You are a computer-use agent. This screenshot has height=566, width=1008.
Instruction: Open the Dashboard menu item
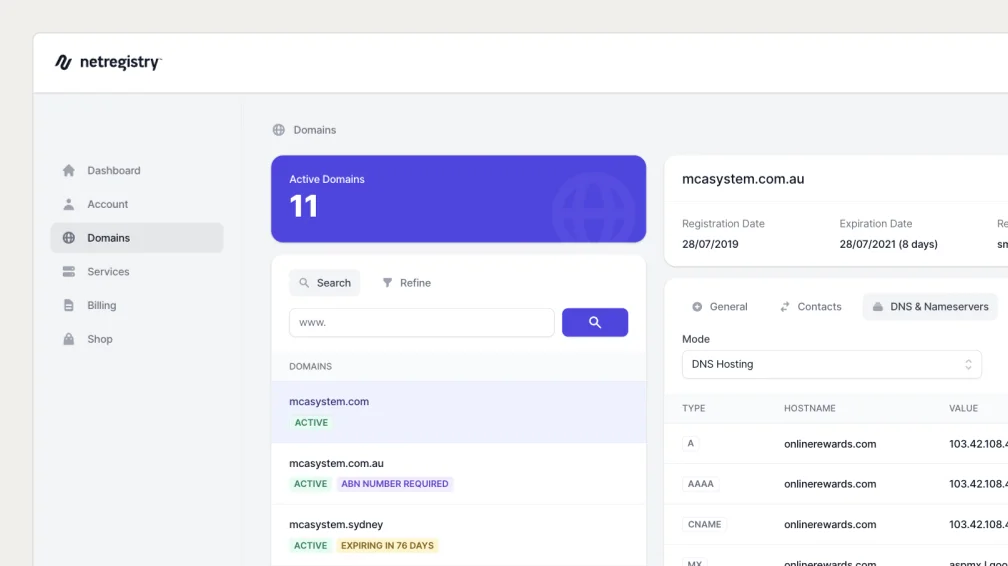click(137, 170)
